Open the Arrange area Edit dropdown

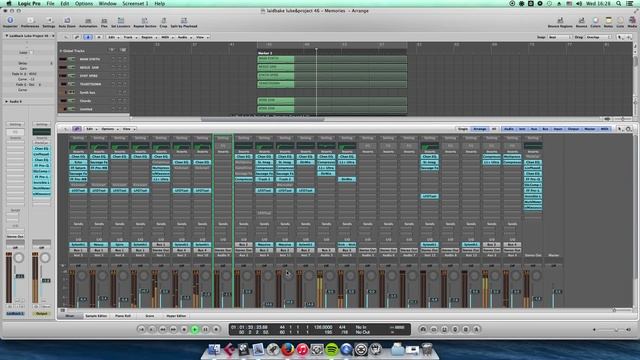[x=113, y=37]
